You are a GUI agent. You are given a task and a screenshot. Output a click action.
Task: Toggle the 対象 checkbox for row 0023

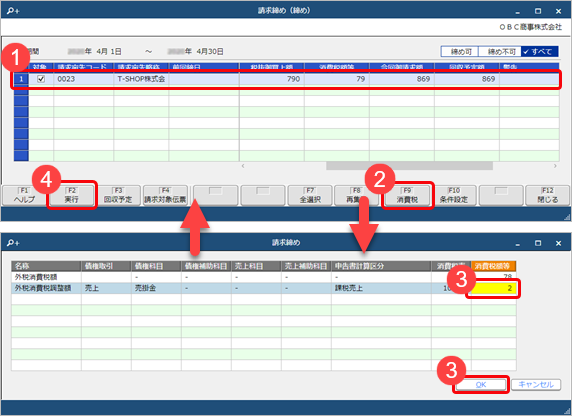coord(41,79)
